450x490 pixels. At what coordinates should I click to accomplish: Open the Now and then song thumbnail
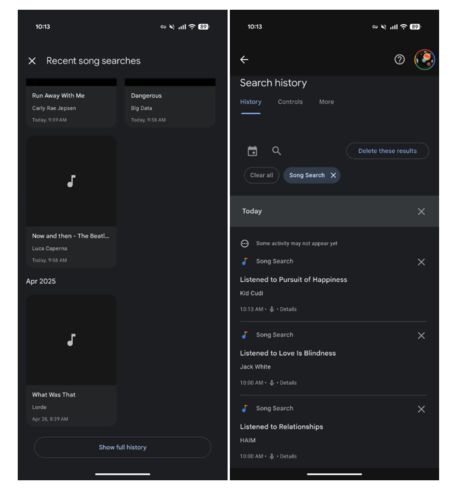tap(71, 181)
